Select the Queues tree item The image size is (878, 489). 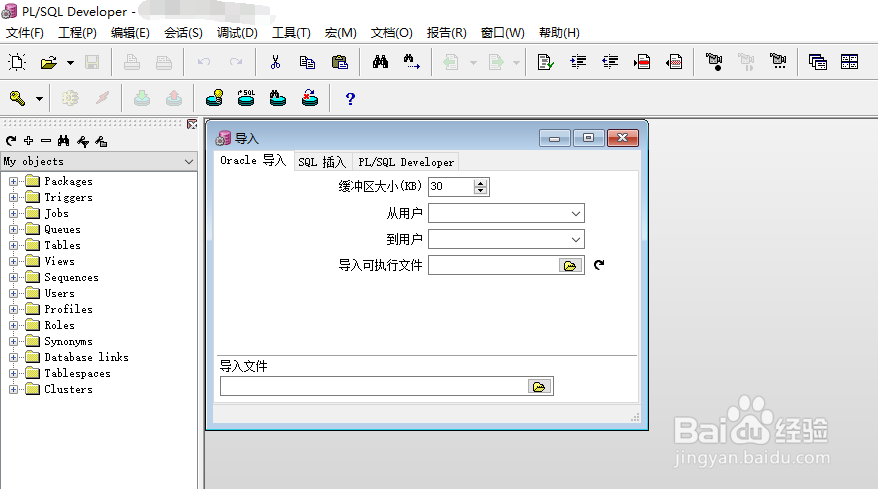62,230
